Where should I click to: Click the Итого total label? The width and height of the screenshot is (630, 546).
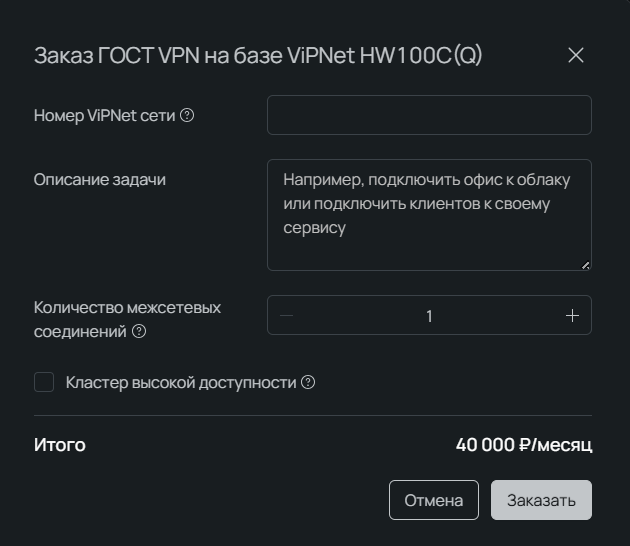tap(60, 445)
